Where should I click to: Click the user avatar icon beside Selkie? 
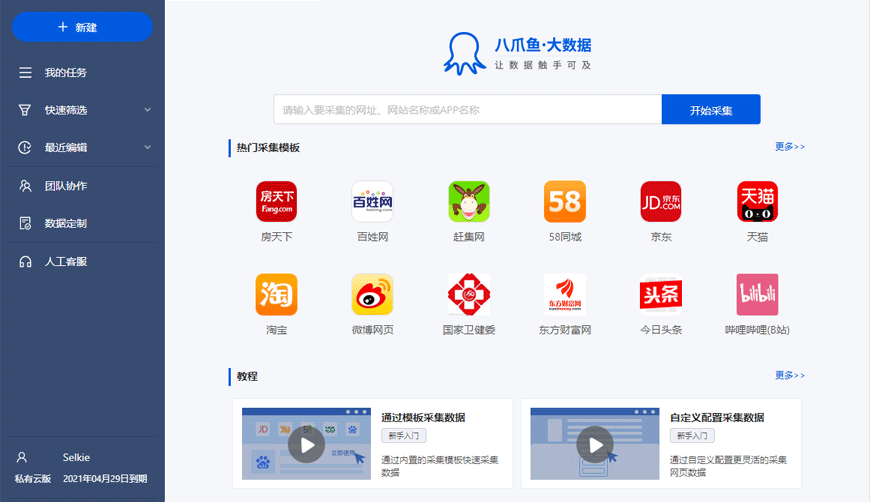click(22, 457)
